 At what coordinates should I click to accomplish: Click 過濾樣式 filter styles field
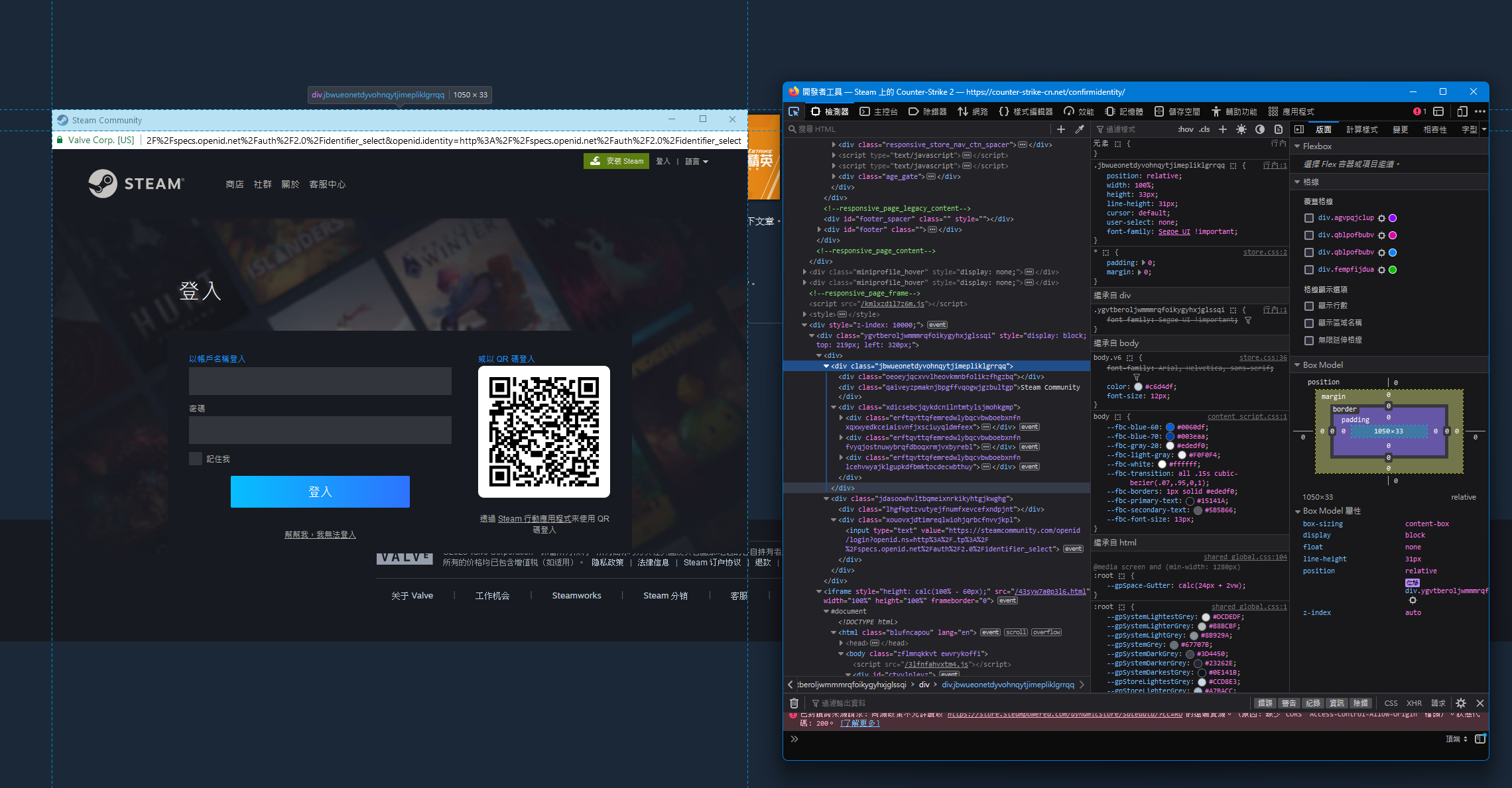[x=1133, y=129]
